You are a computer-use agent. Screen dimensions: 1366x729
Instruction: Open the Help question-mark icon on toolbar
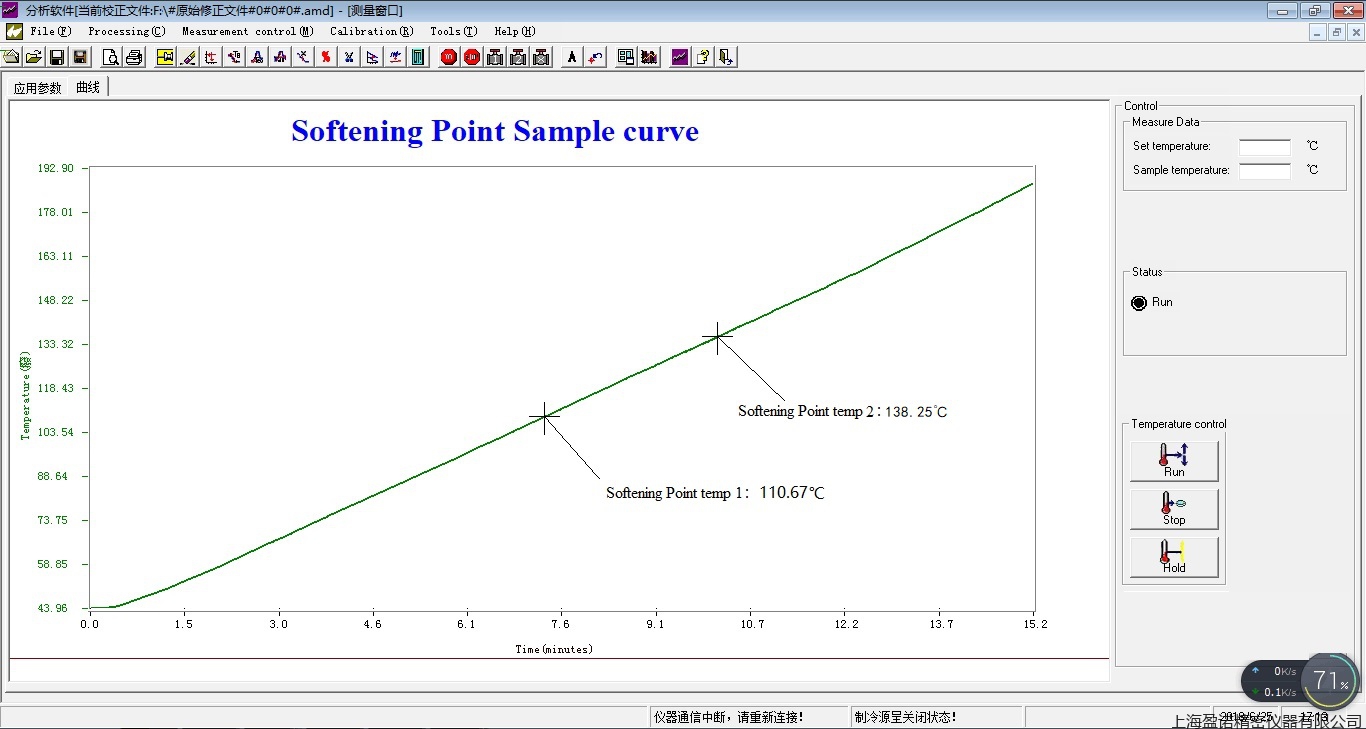[703, 57]
